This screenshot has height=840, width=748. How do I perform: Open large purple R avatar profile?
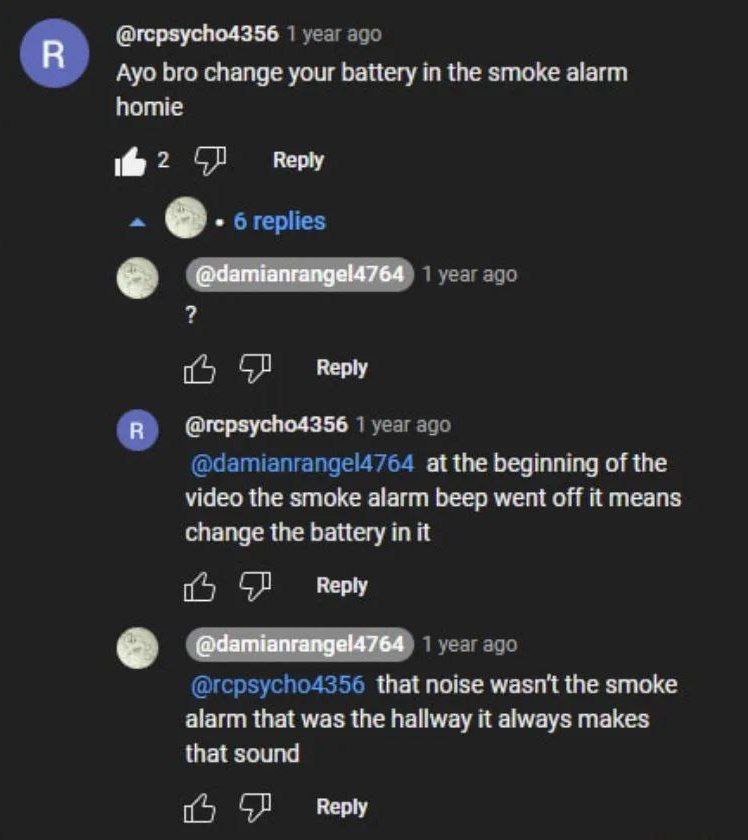click(x=54, y=54)
